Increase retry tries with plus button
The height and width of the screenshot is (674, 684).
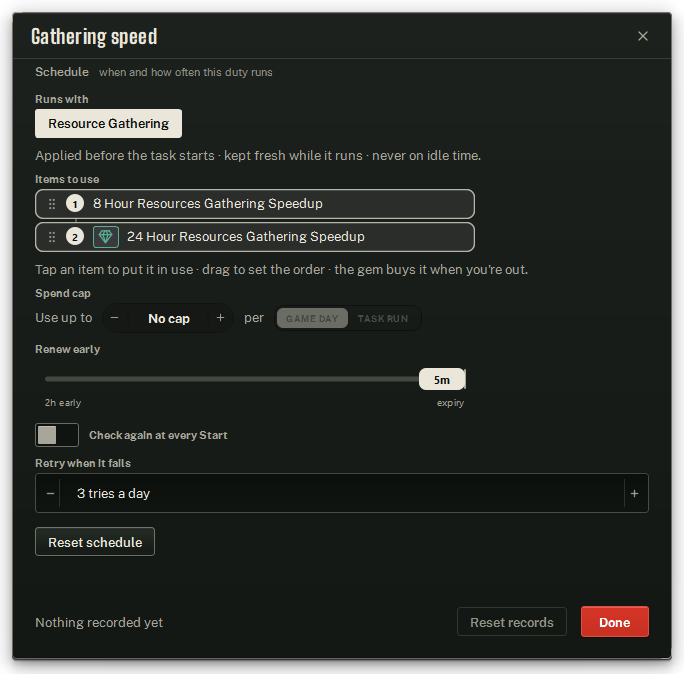tap(635, 493)
